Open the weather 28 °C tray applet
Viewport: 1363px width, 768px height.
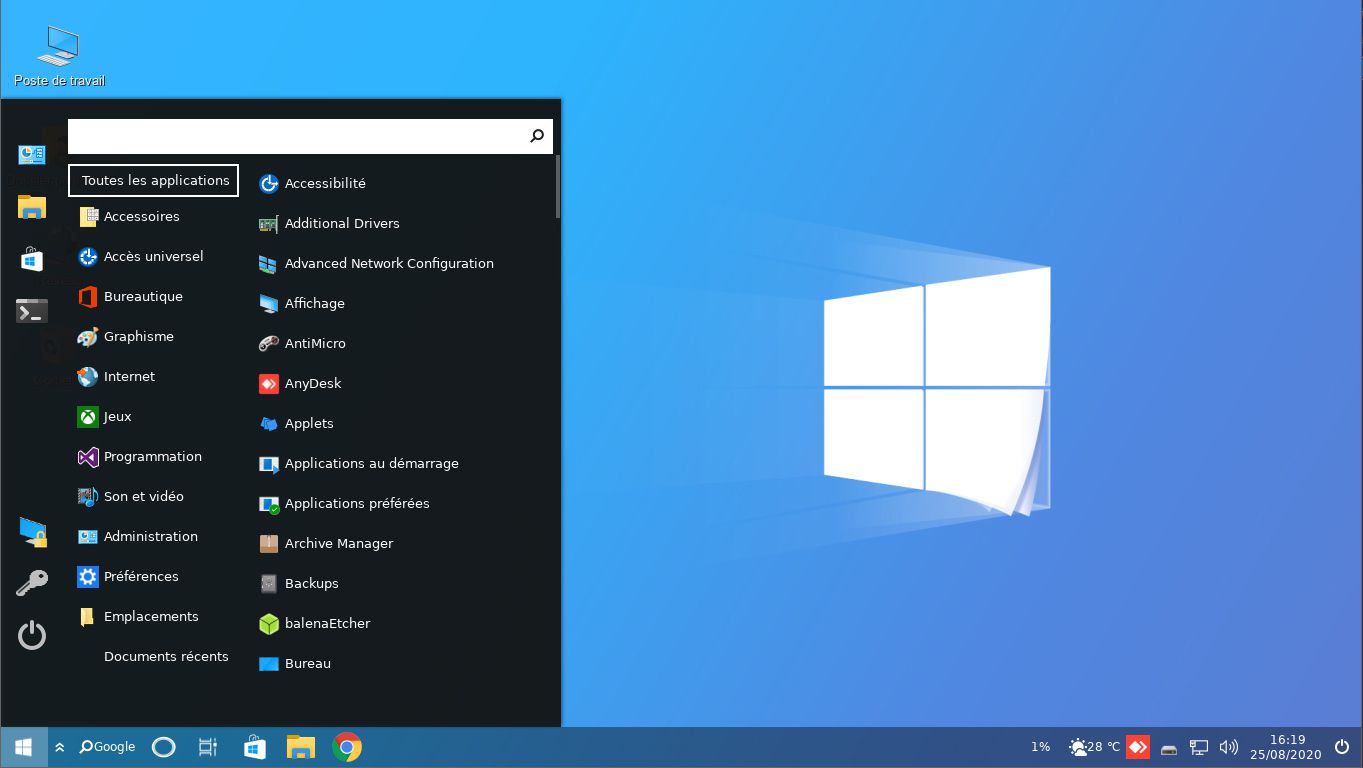(x=1094, y=747)
